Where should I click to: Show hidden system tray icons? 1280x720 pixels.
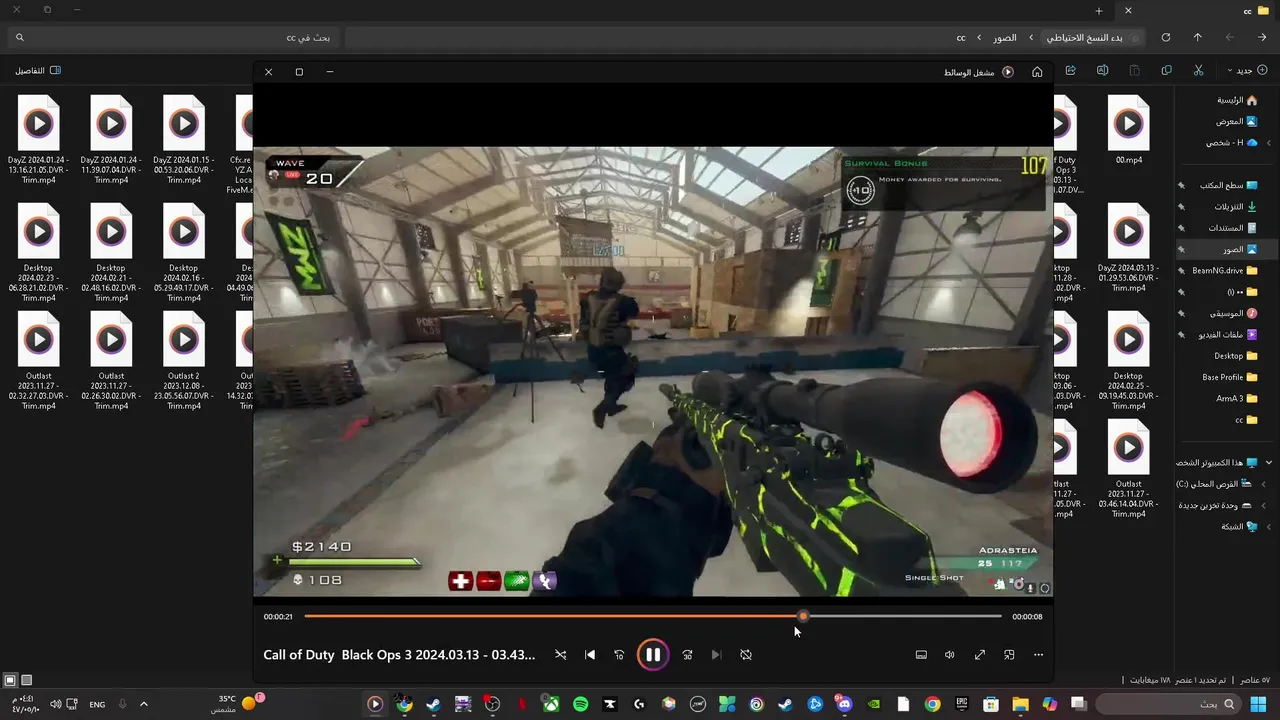click(x=143, y=704)
